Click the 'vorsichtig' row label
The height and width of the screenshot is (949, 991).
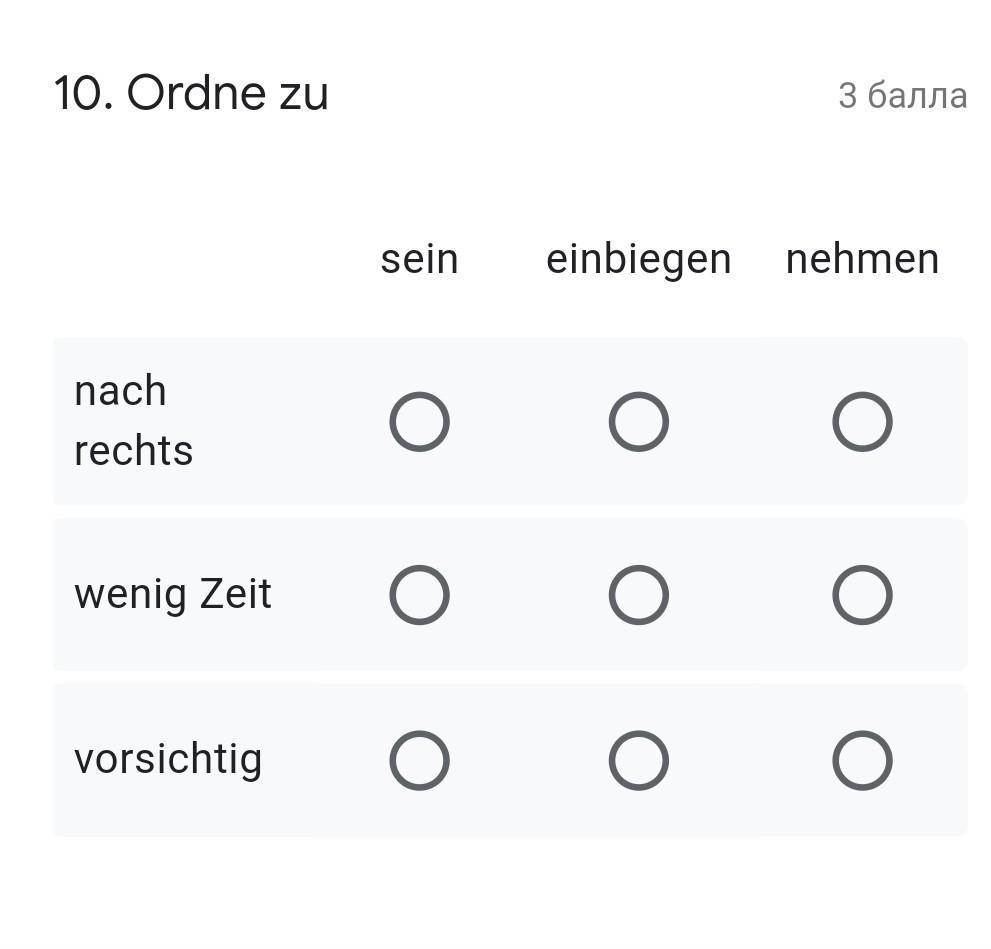(168, 759)
